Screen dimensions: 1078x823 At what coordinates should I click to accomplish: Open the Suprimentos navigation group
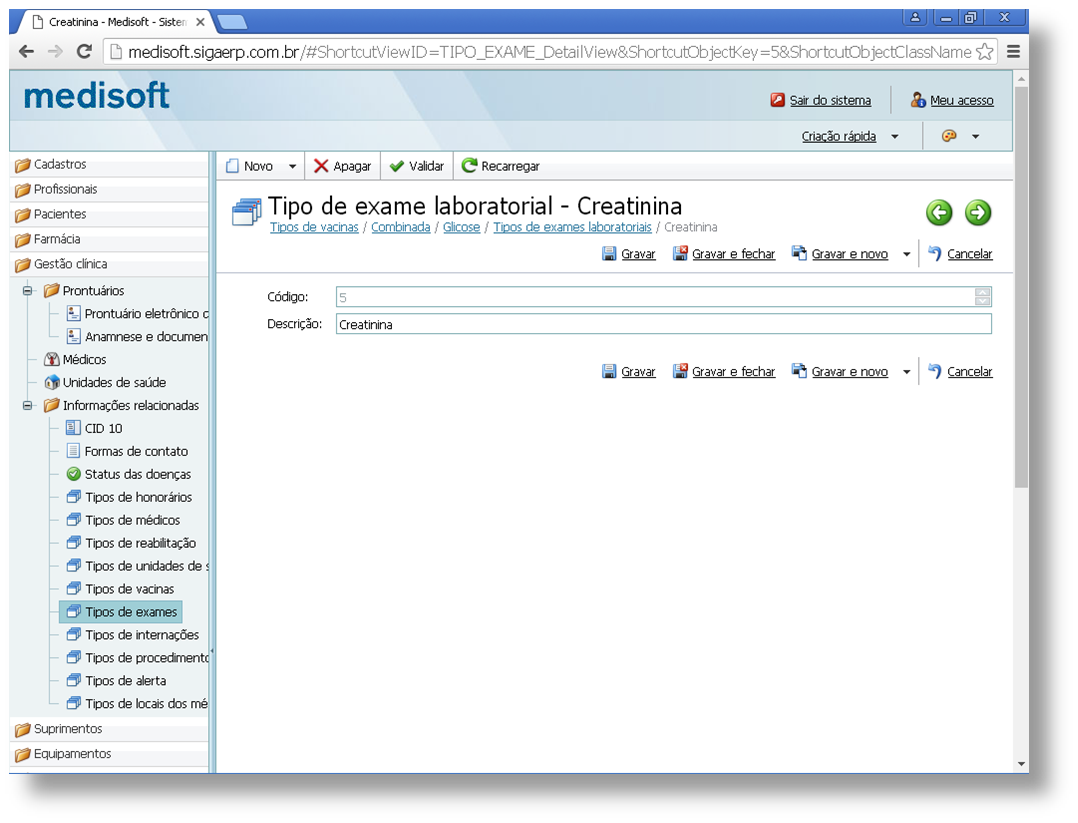(109, 729)
